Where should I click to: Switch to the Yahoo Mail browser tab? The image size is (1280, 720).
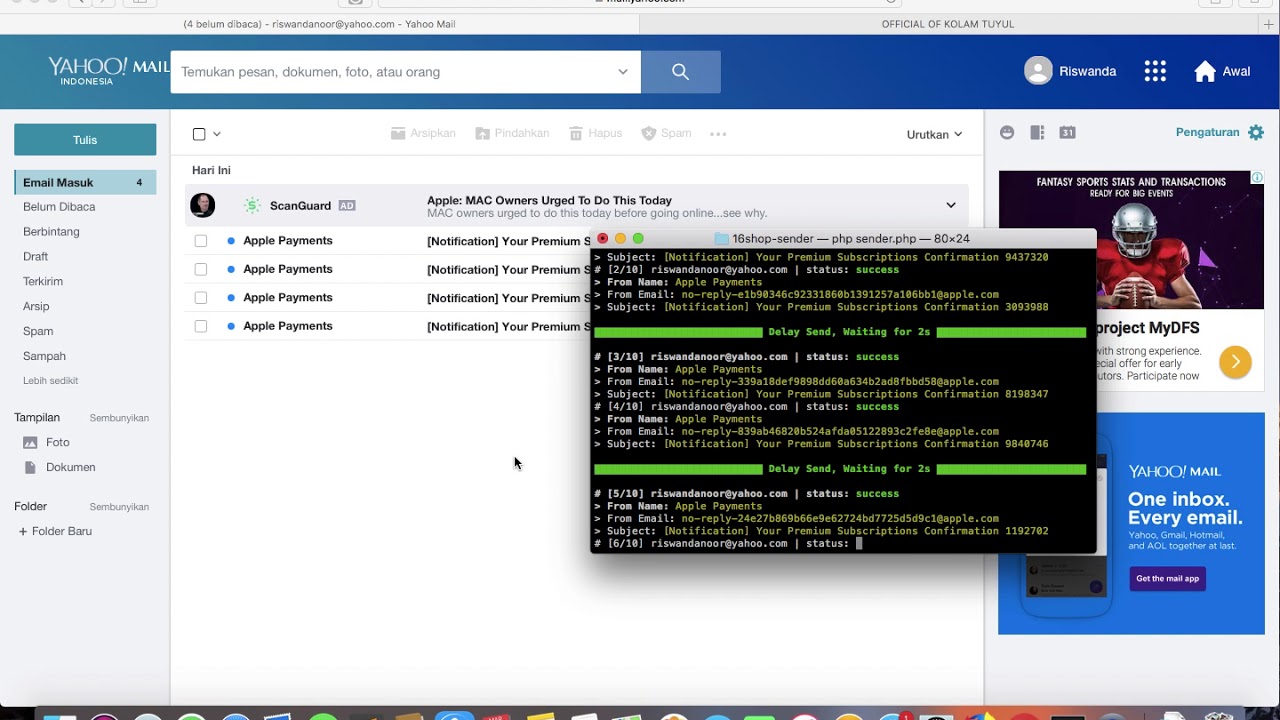[x=320, y=24]
